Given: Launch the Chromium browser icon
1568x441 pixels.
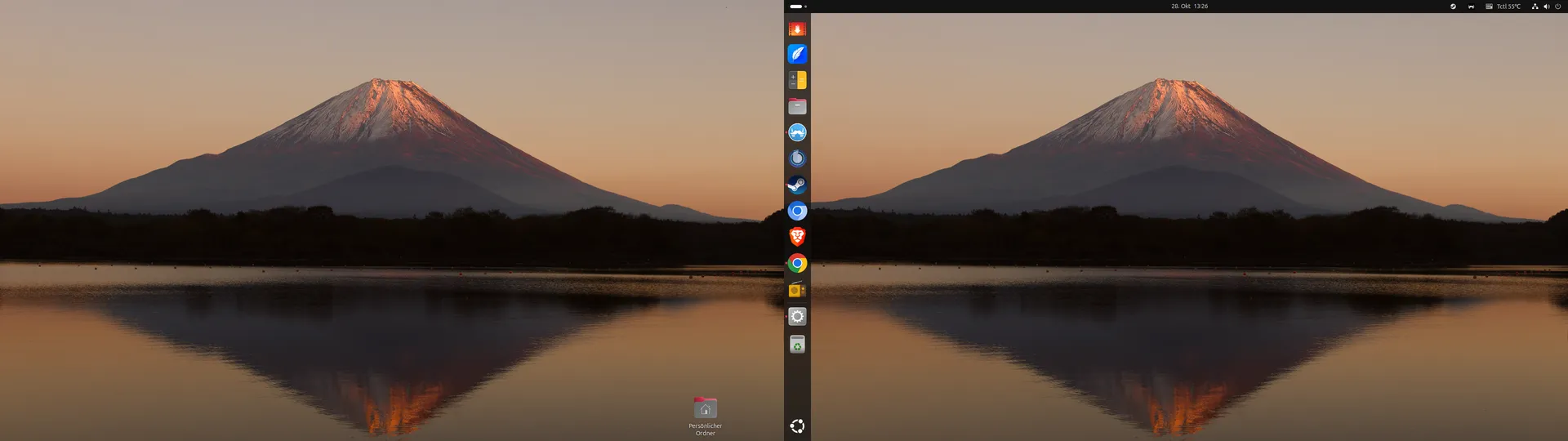Looking at the screenshot, I should [x=797, y=211].
